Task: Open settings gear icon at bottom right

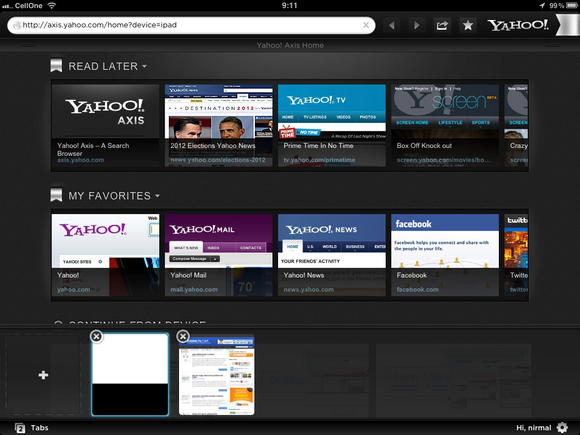Action: (562, 427)
